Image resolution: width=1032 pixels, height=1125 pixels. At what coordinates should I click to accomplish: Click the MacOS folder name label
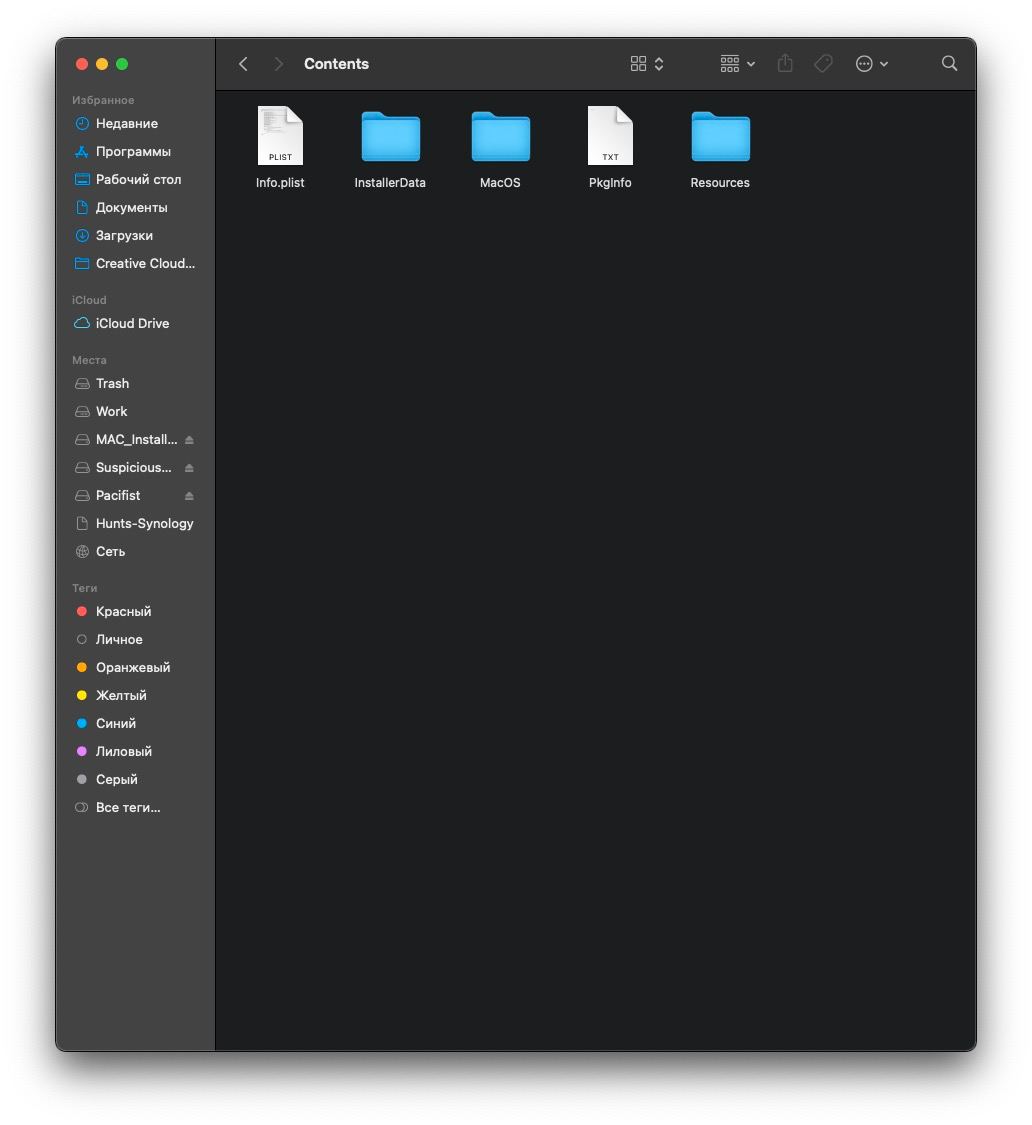point(500,183)
